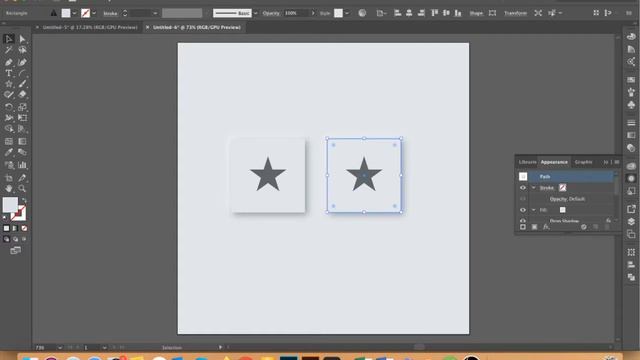Expand the Stroke row chevron

[533, 188]
